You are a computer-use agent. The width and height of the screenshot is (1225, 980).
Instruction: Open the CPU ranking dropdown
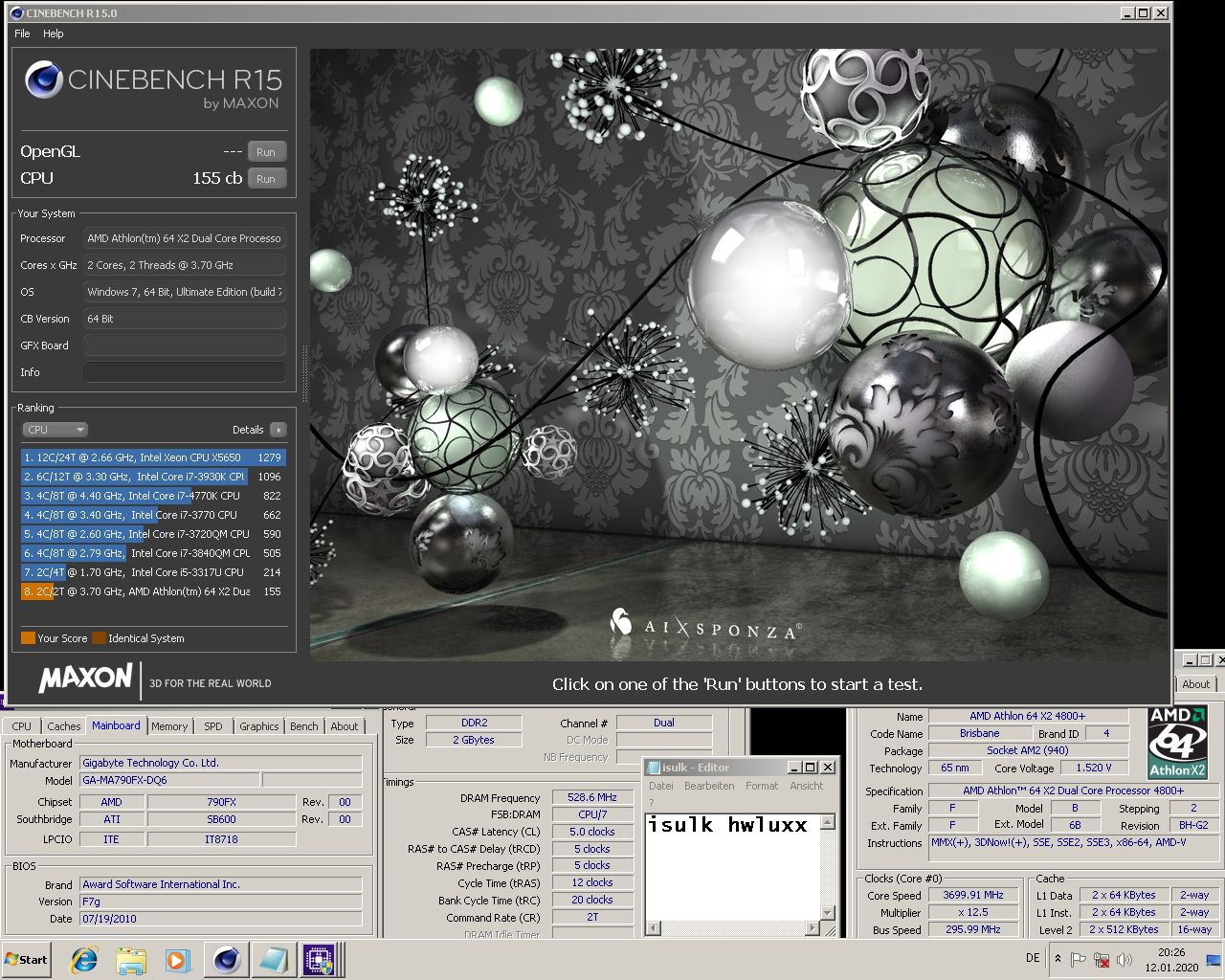pyautogui.click(x=55, y=430)
